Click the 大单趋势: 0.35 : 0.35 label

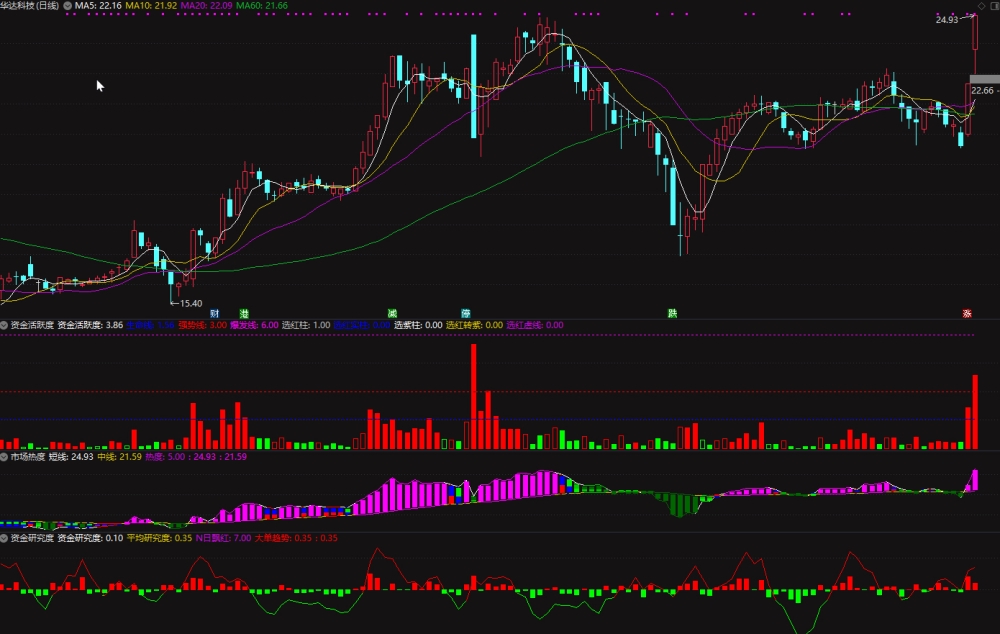297,538
